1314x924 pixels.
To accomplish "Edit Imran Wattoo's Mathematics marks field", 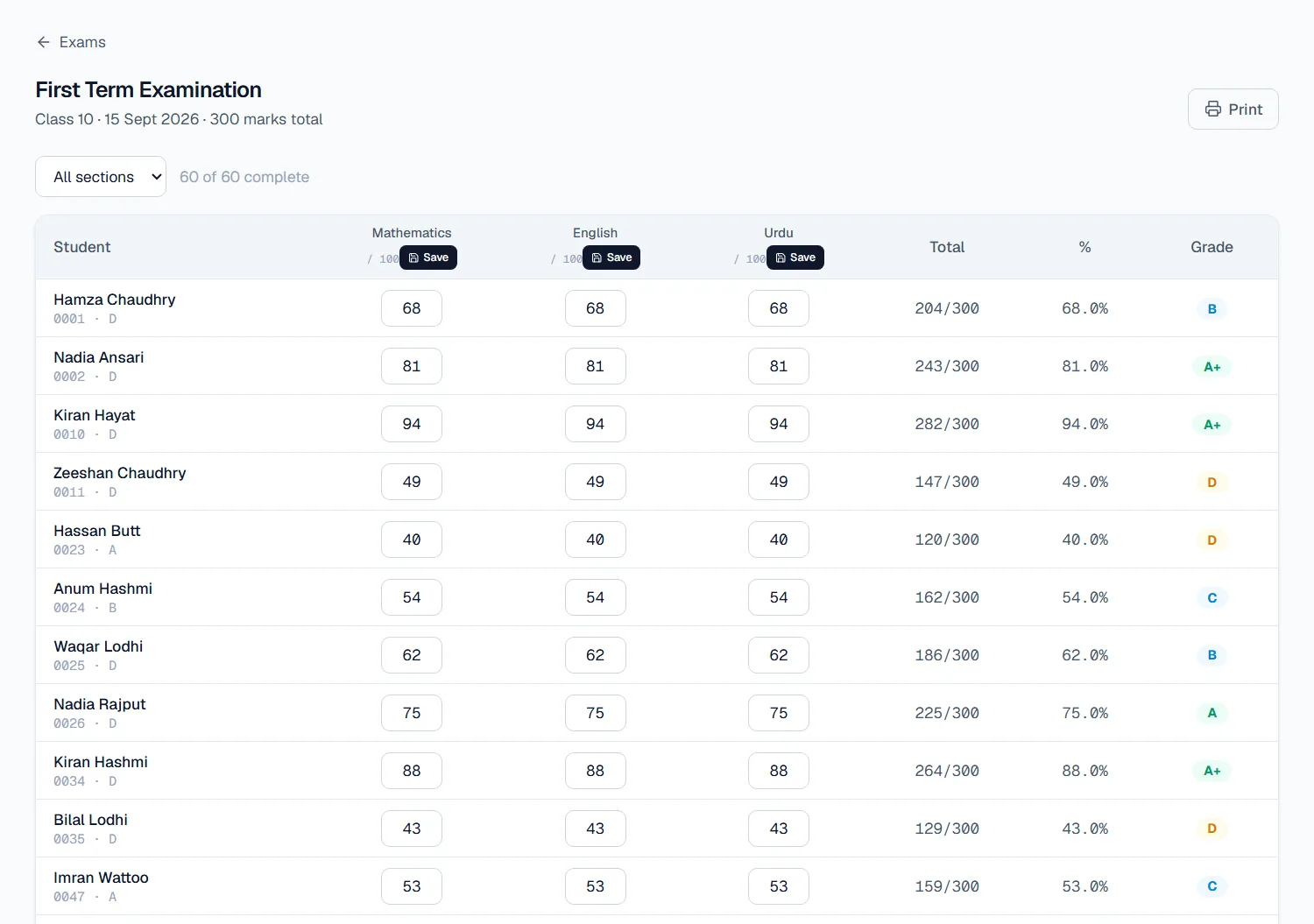I will tap(412, 886).
